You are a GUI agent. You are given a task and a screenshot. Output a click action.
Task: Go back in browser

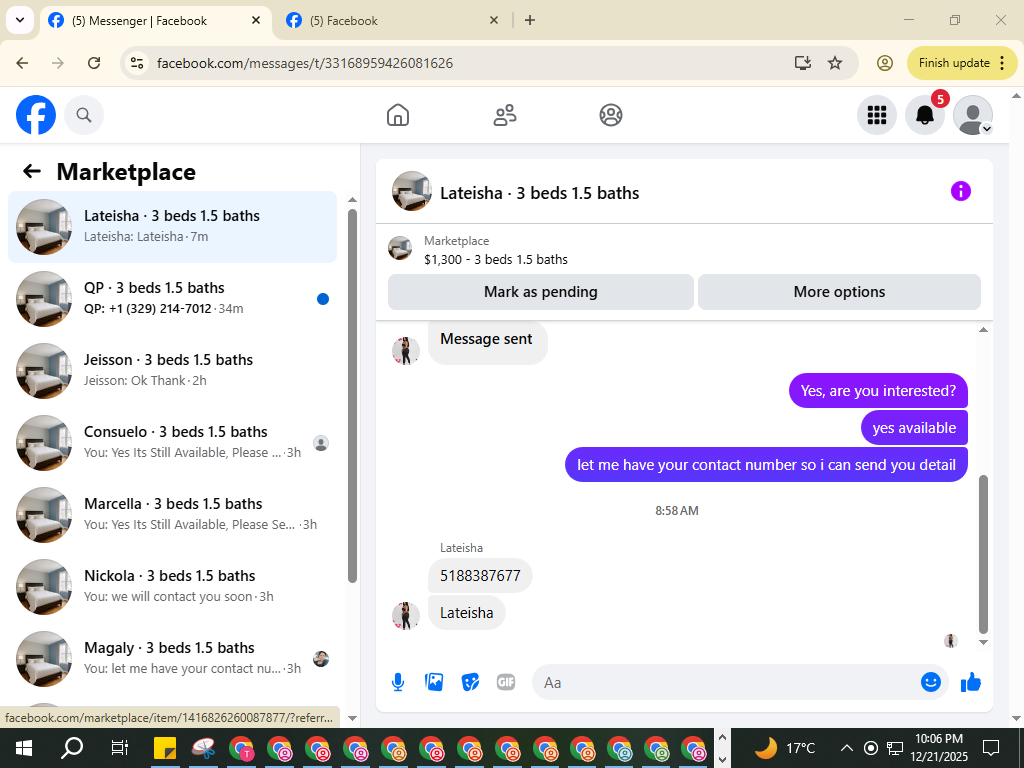[22, 63]
